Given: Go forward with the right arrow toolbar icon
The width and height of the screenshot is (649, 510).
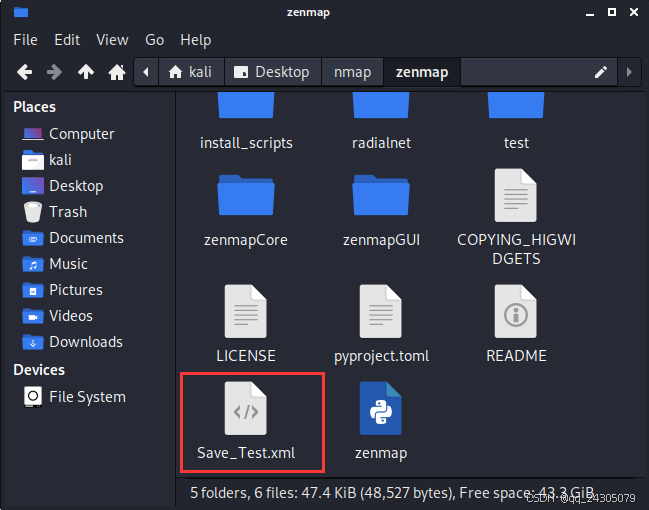Looking at the screenshot, I should point(54,72).
